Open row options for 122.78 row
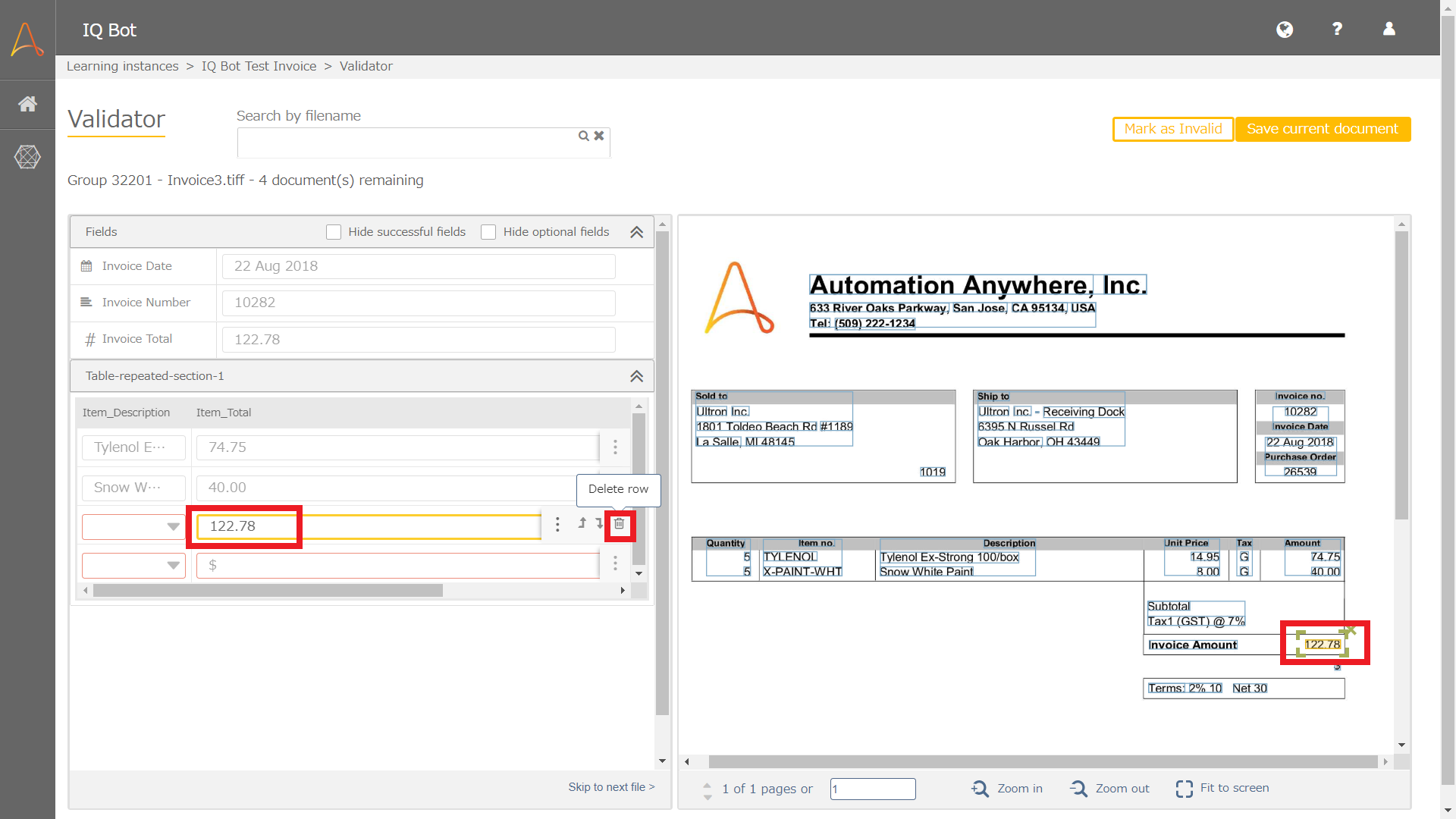The width and height of the screenshot is (1456, 819). tap(557, 524)
